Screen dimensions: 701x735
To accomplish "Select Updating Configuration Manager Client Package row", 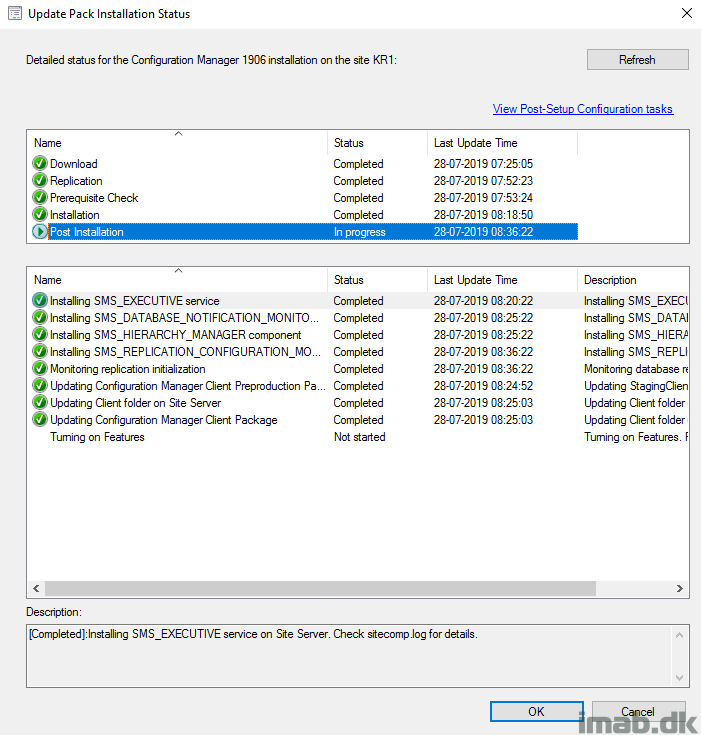I will coord(360,420).
